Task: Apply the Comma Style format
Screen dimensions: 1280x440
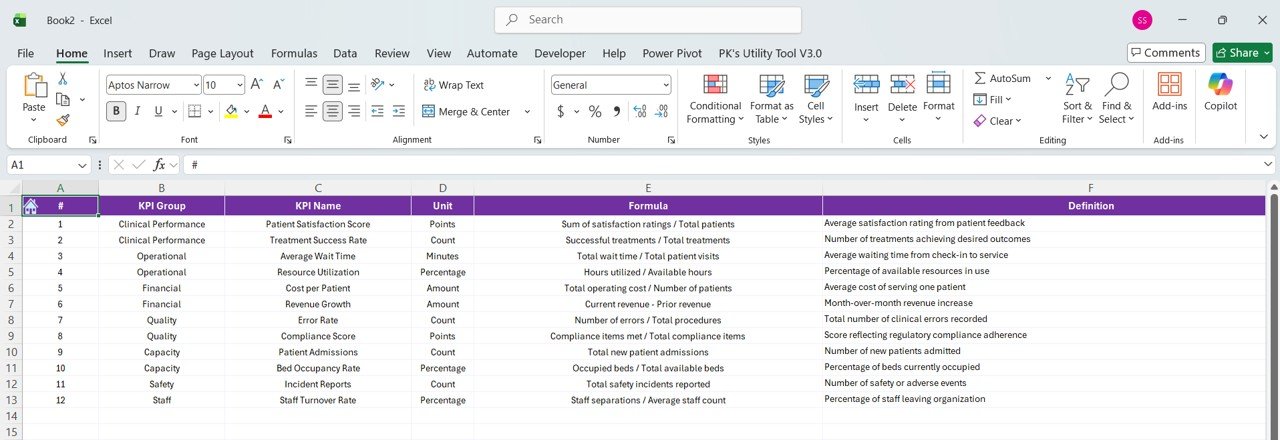Action: tap(616, 111)
